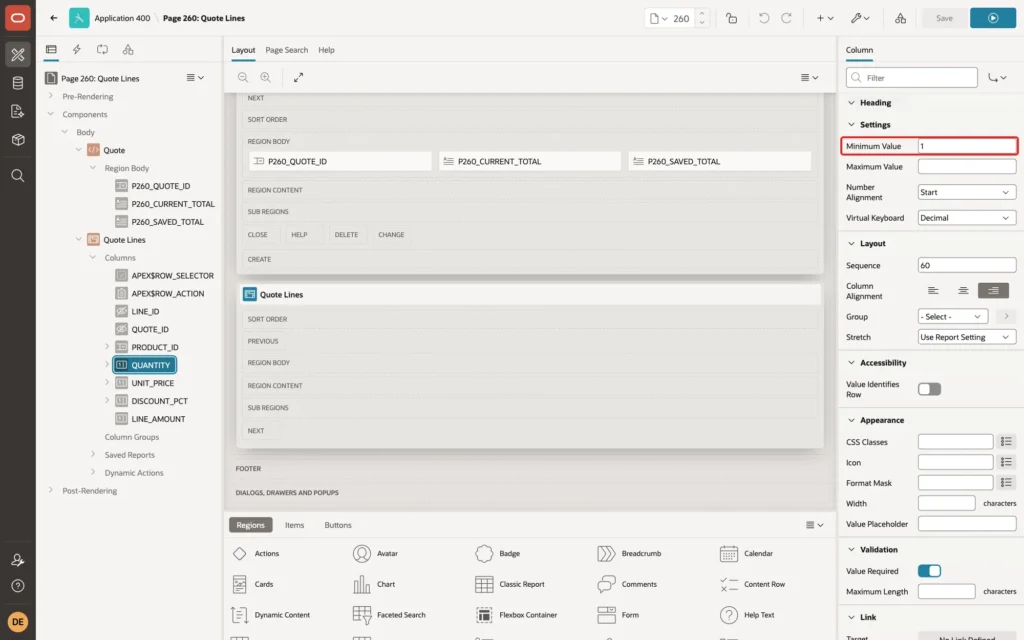This screenshot has width=1024, height=640.
Task: Click the Application 400 breadcrumb link
Action: 122,18
